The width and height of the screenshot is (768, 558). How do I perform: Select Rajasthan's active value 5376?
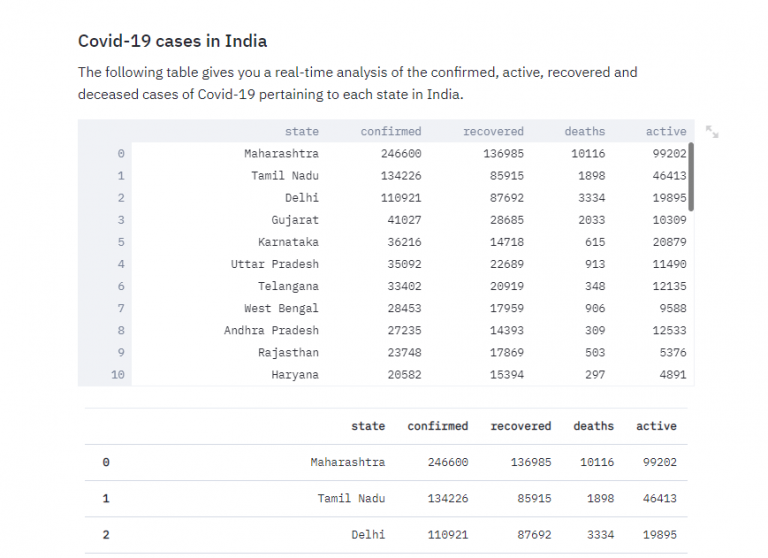[x=672, y=352]
